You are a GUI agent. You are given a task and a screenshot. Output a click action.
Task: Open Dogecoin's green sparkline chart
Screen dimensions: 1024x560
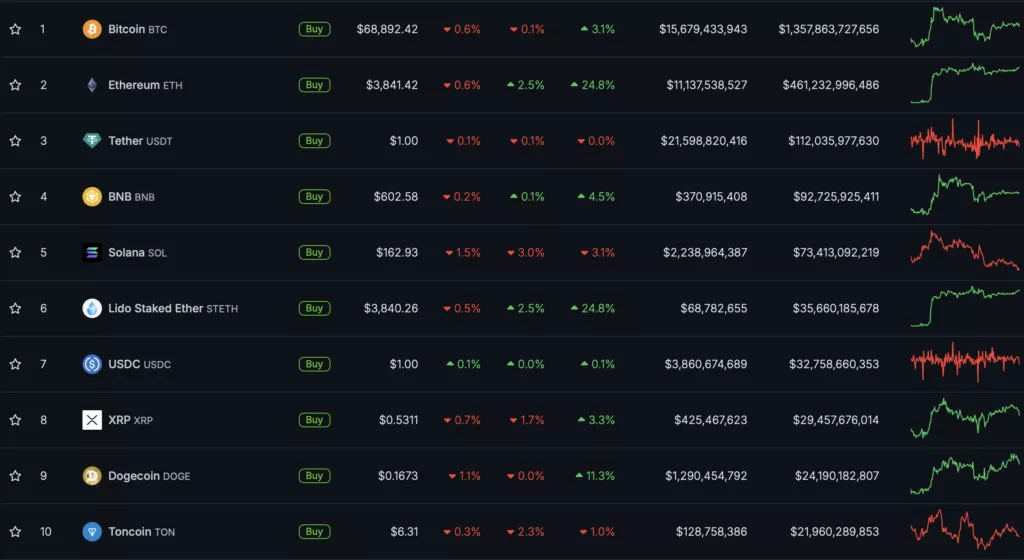[x=965, y=474]
